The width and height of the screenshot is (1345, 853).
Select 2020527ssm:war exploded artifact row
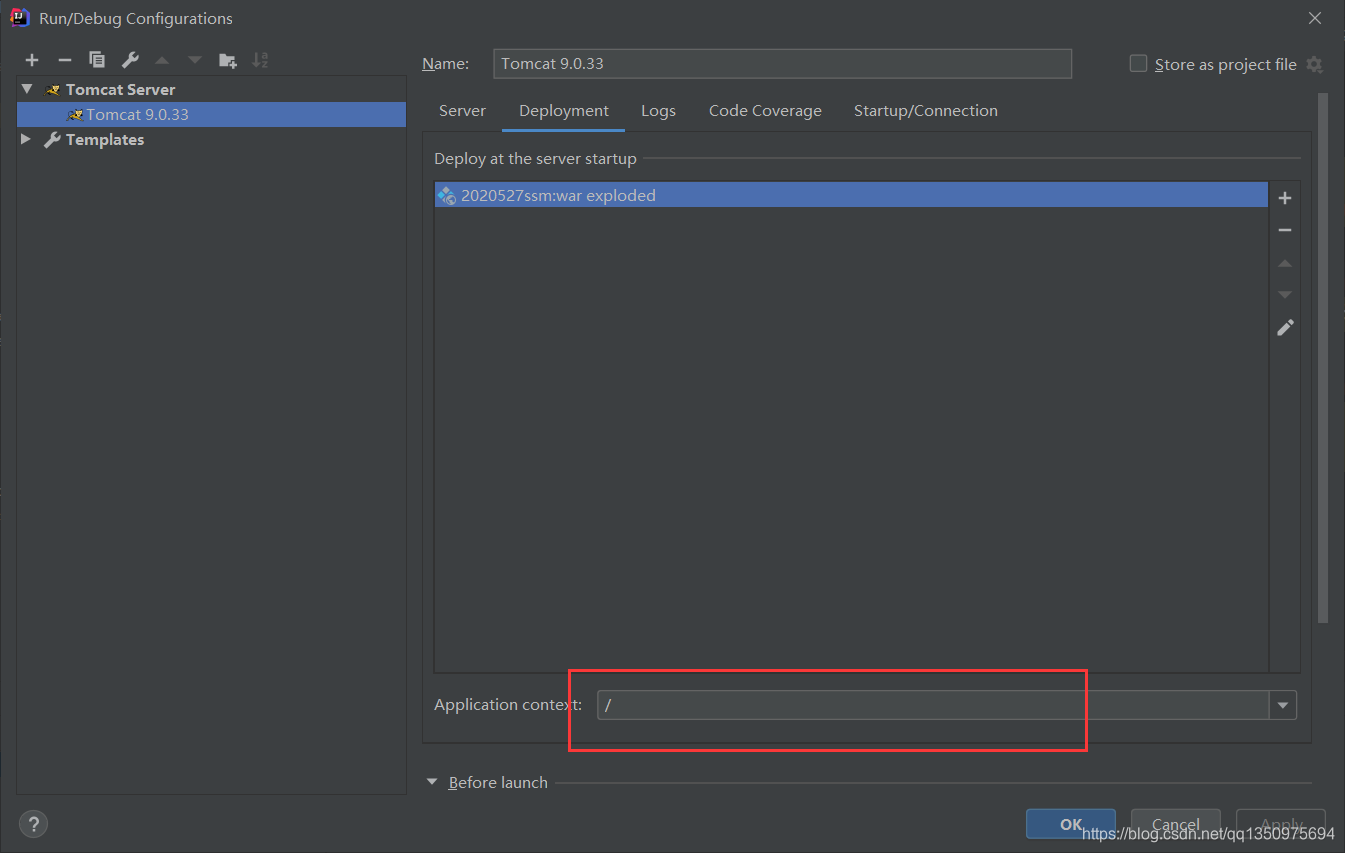pyautogui.click(x=851, y=195)
